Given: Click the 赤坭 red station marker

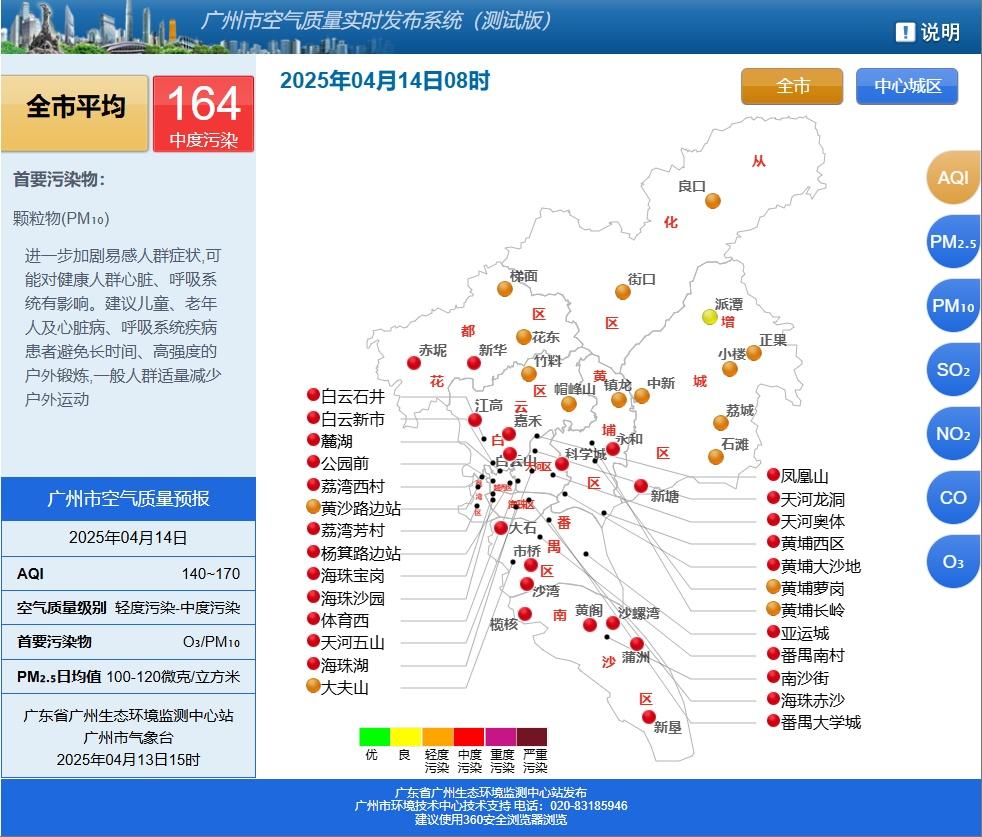Looking at the screenshot, I should click(x=414, y=363).
